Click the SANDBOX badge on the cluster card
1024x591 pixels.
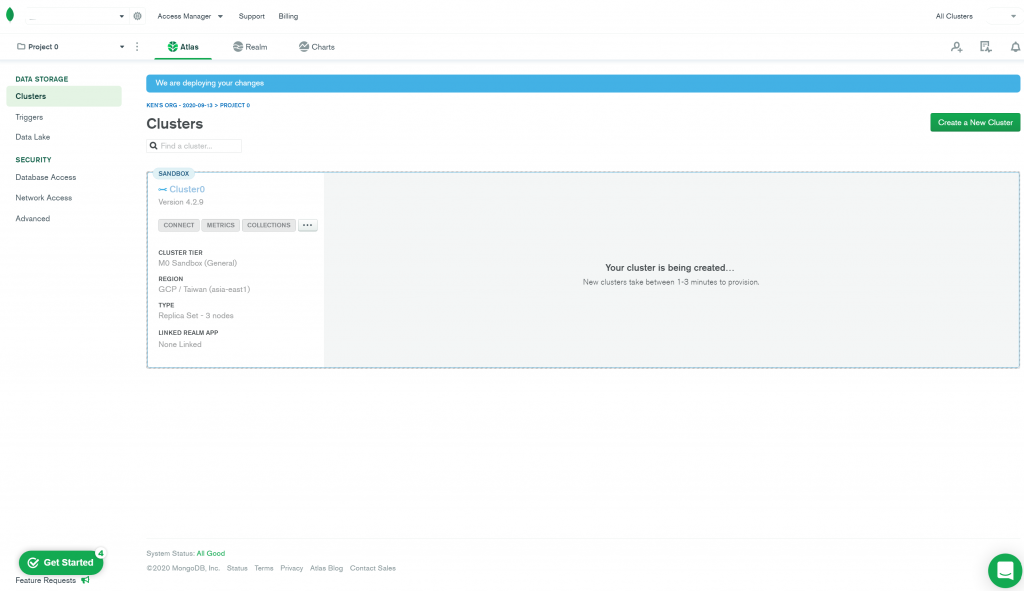[x=174, y=174]
